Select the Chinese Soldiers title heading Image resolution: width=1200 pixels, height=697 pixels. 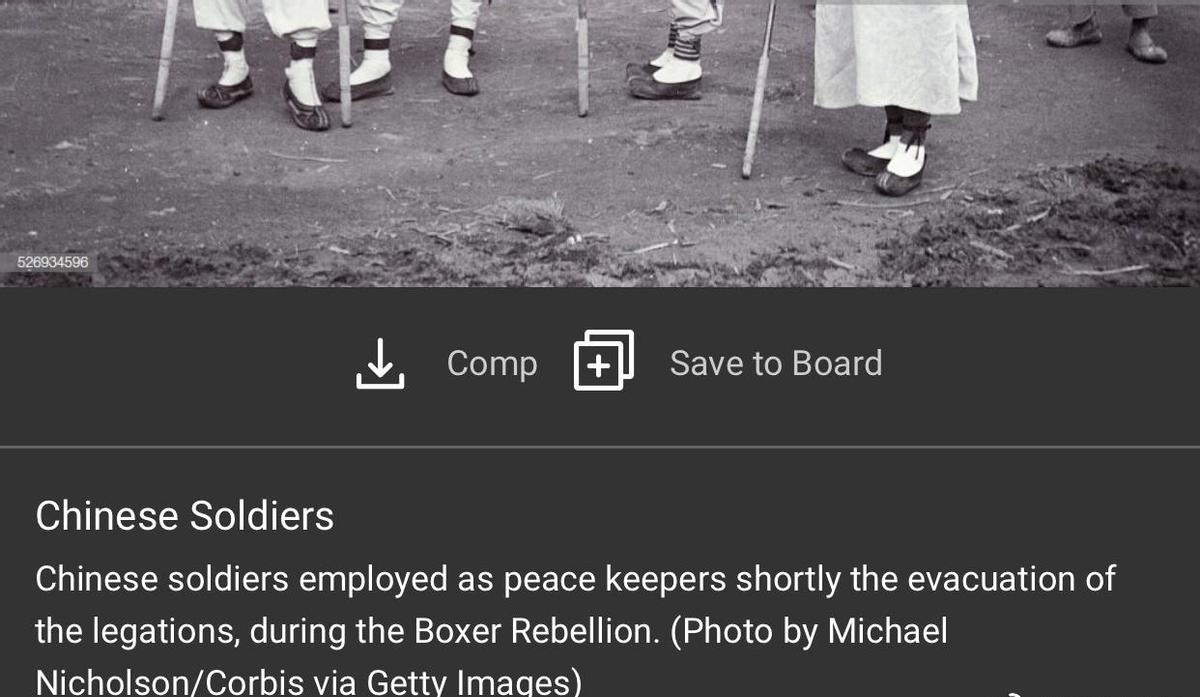tap(185, 516)
